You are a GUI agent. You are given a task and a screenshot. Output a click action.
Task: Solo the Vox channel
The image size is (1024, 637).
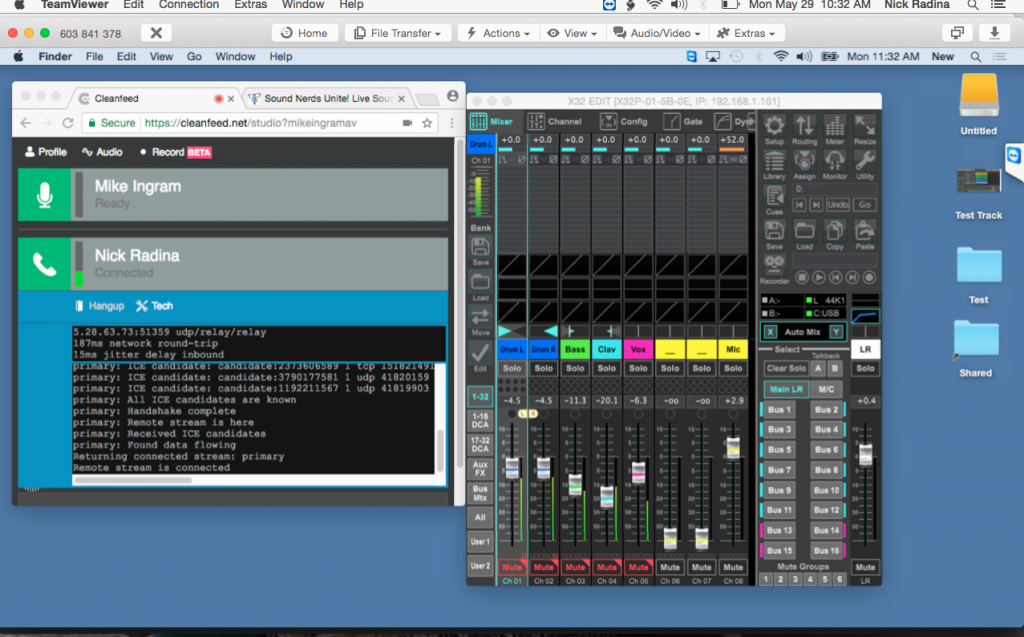638,368
